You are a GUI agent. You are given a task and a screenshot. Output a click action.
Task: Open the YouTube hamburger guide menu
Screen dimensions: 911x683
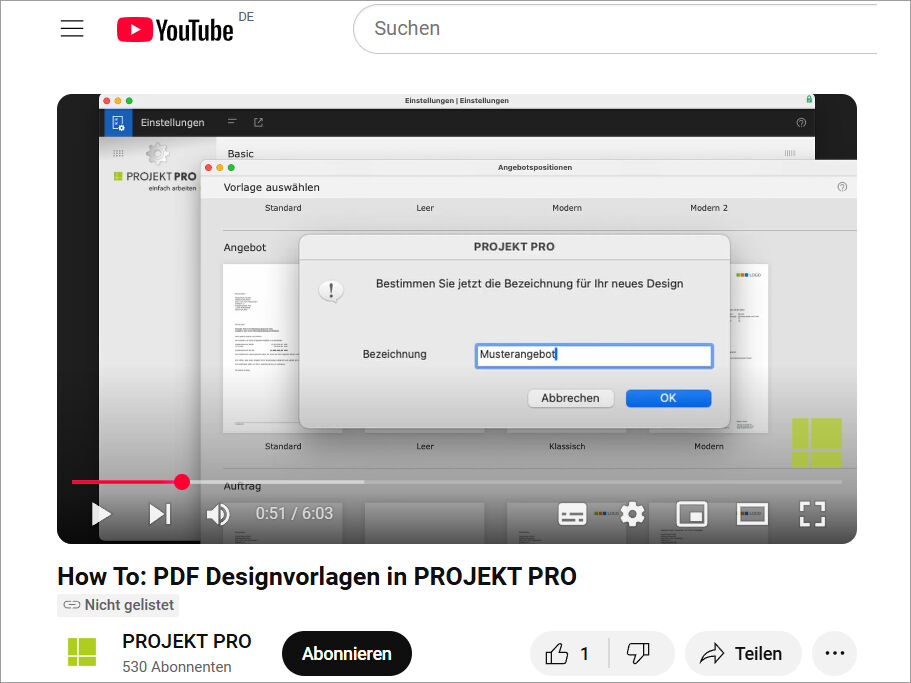(72, 28)
